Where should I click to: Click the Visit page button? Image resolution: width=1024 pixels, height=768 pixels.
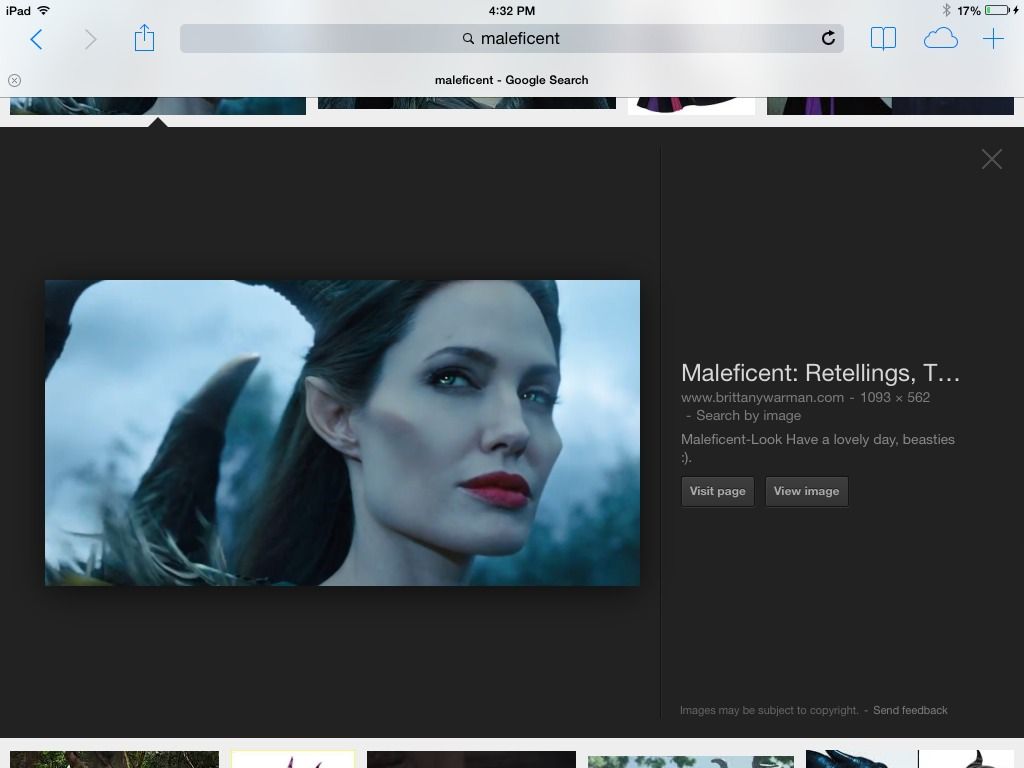[718, 491]
